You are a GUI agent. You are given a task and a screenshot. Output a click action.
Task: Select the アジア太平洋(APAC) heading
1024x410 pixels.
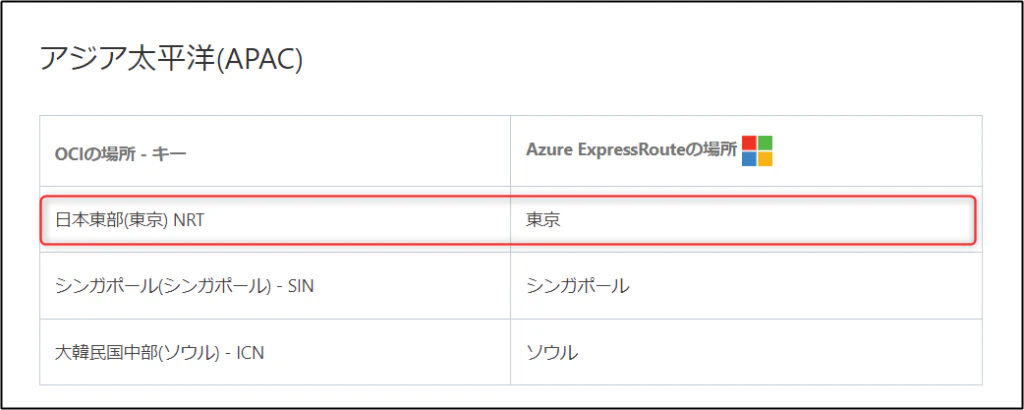click(172, 59)
